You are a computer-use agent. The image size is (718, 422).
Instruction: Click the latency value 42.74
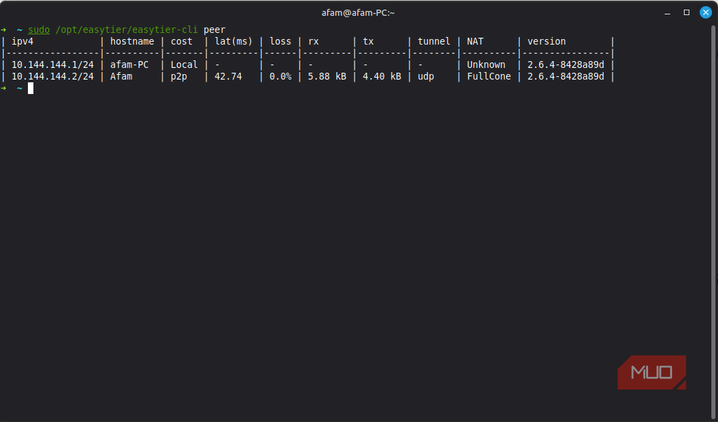228,76
